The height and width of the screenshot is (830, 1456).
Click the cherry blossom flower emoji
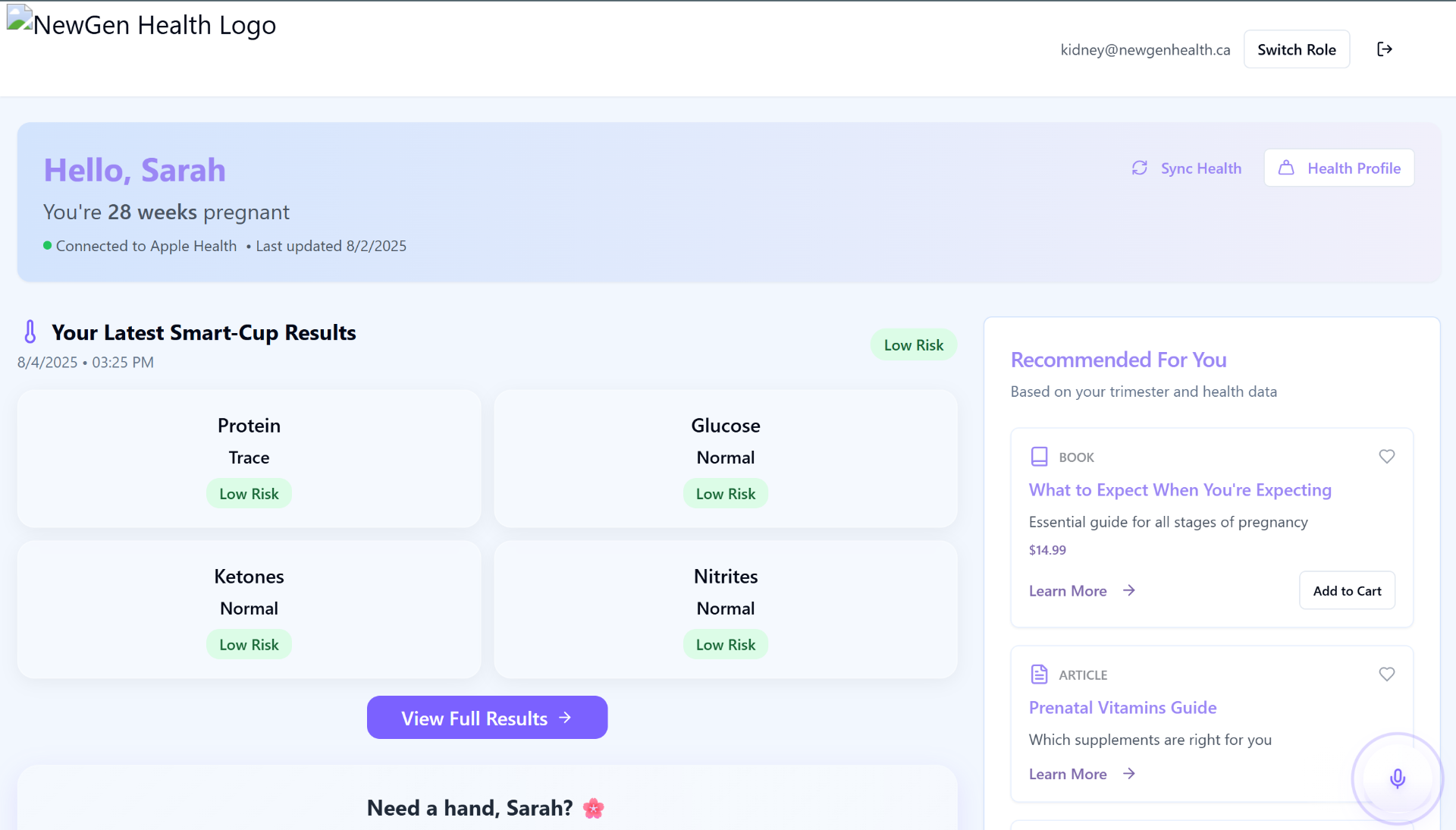[593, 809]
